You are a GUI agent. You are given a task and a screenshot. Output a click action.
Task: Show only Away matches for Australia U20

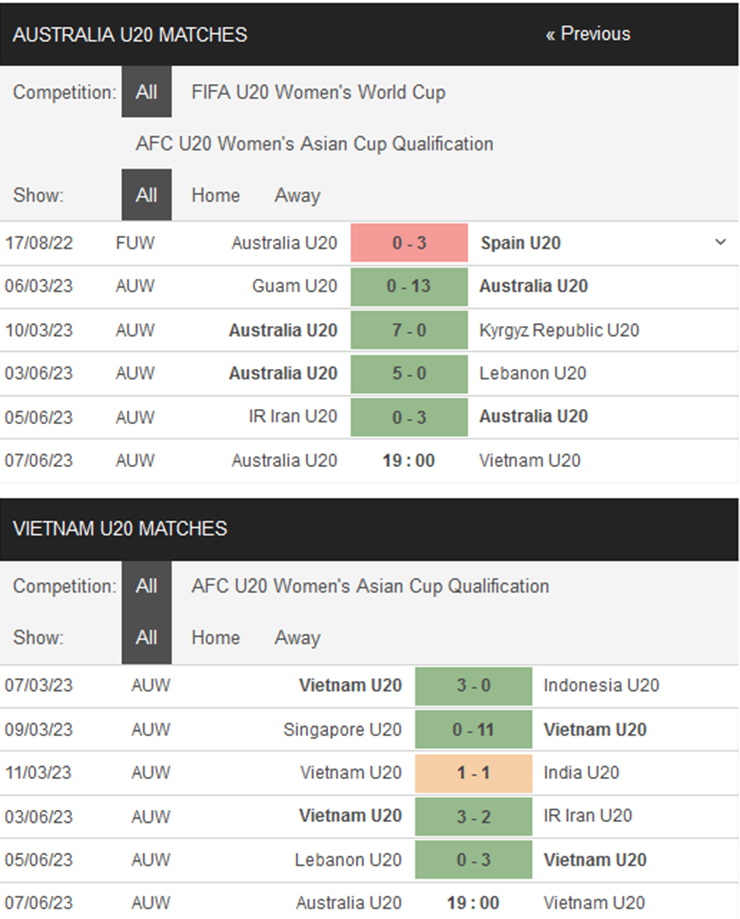pyautogui.click(x=297, y=195)
